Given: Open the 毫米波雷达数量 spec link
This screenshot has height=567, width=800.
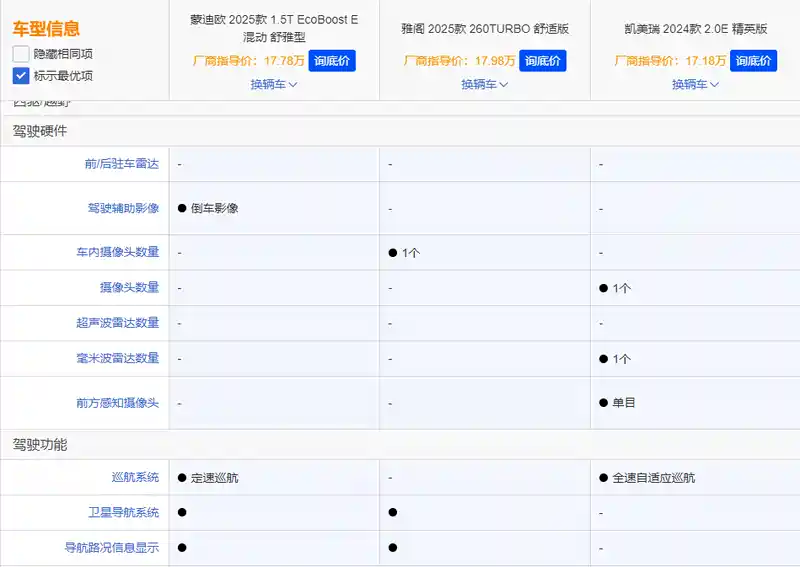Looking at the screenshot, I should pos(118,358).
